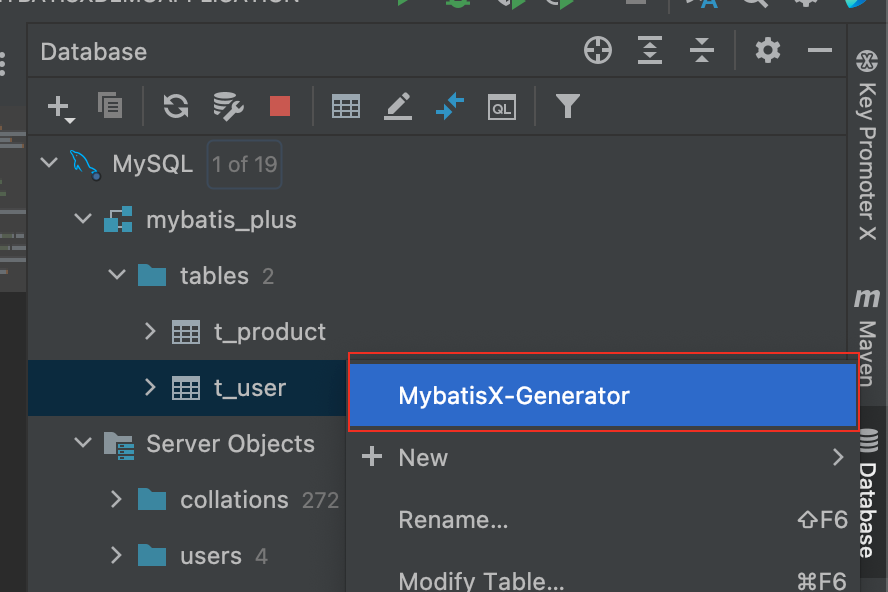Viewport: 888px width, 592px height.
Task: Click the expand all icon in the header
Action: point(650,50)
